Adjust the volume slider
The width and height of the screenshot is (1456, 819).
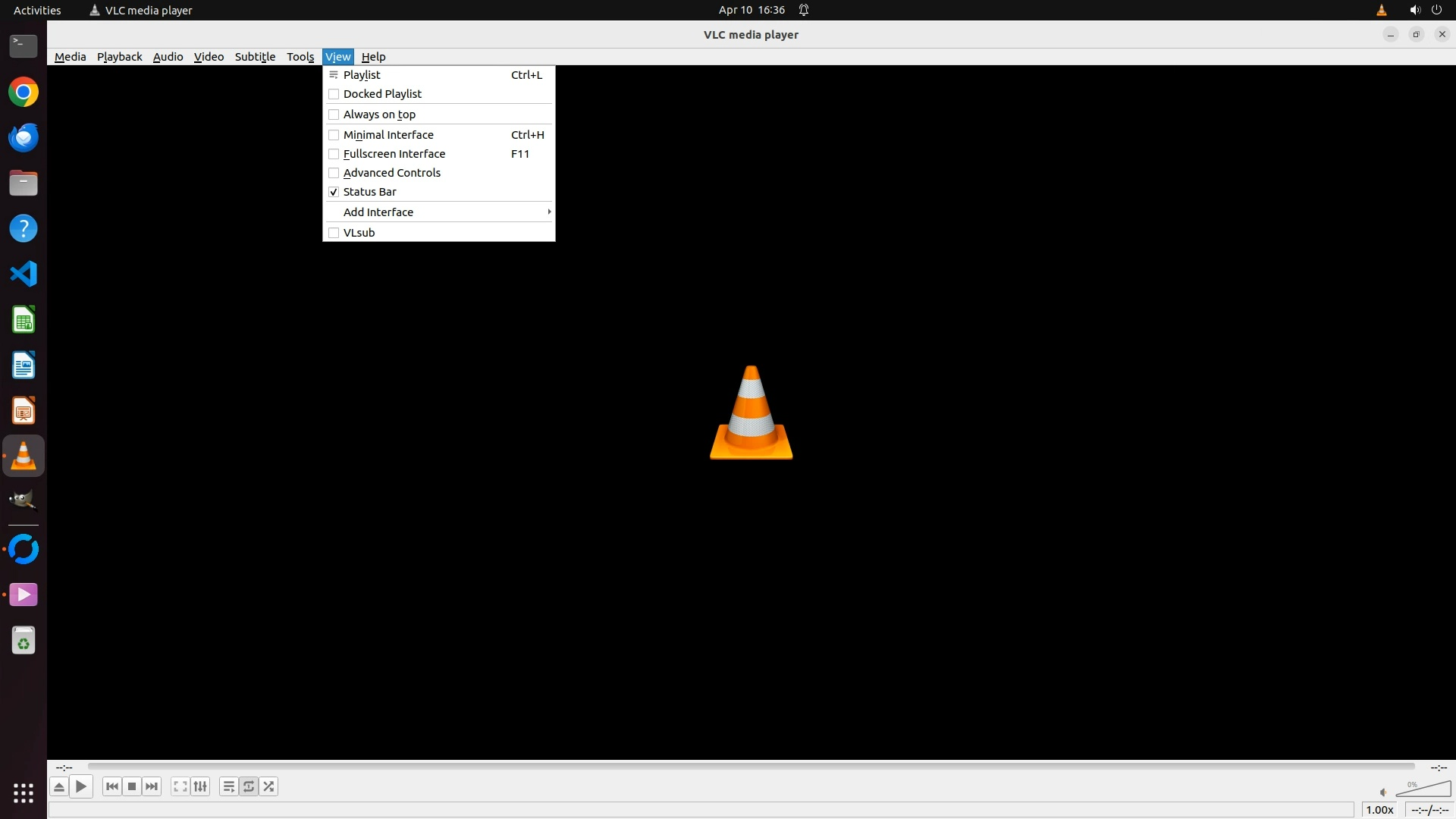point(1423,790)
